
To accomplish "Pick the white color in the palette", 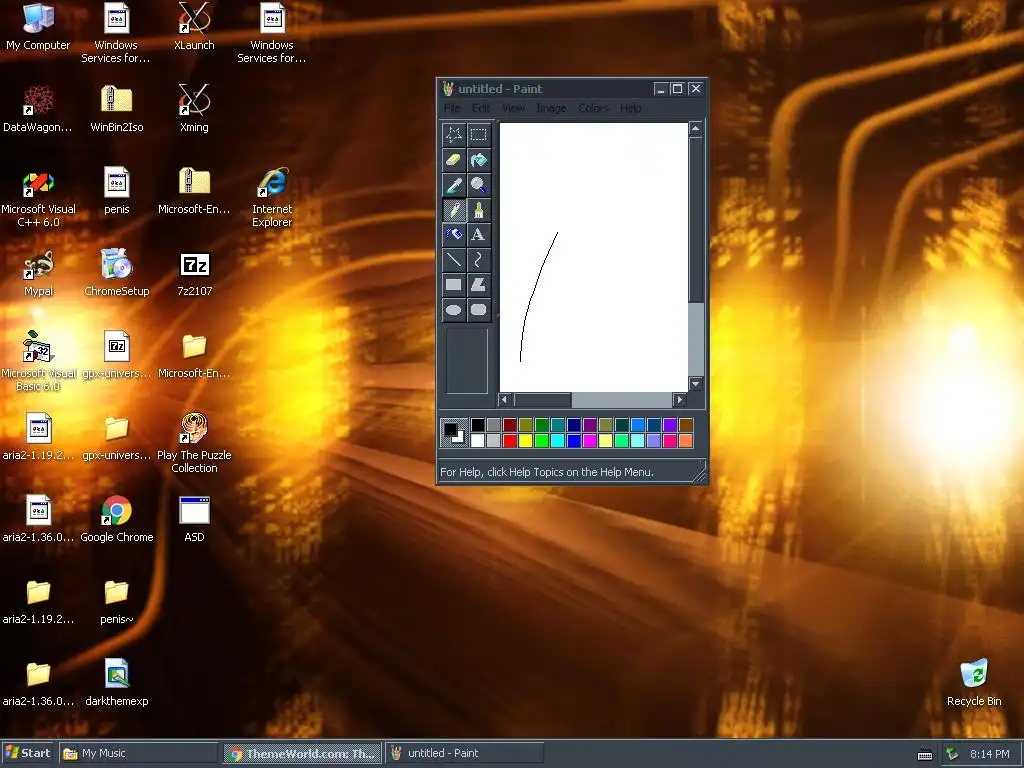I will tap(478, 441).
